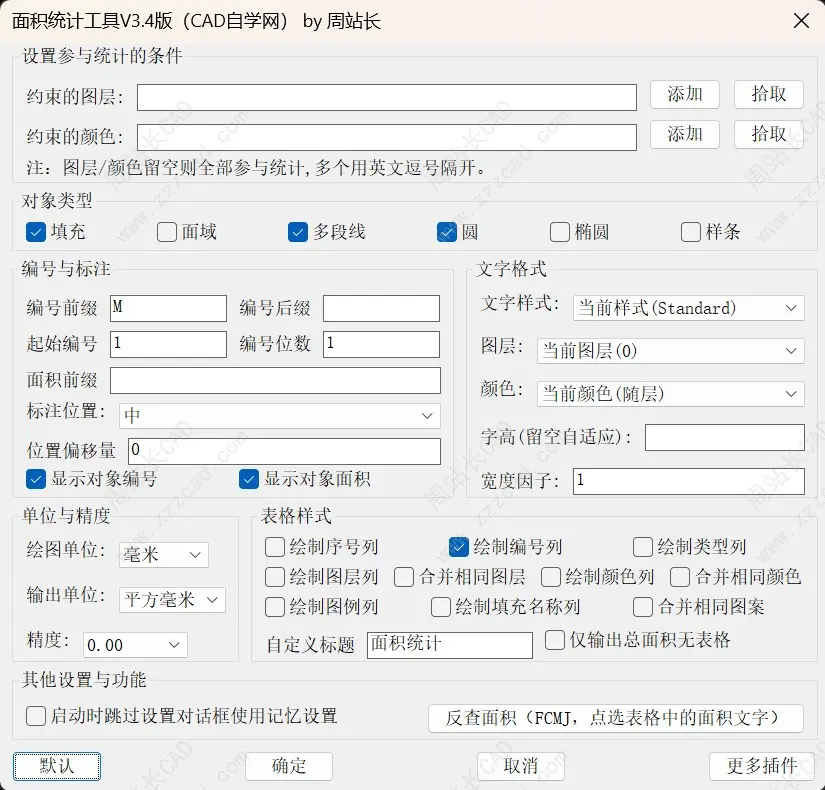
Task: Toggle 显示对象面积 checkbox
Action: coord(248,479)
